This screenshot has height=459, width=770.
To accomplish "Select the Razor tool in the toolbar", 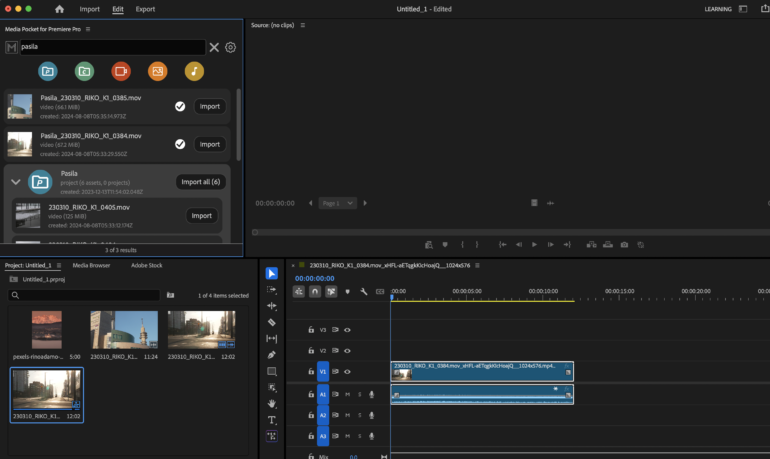I will coord(272,322).
